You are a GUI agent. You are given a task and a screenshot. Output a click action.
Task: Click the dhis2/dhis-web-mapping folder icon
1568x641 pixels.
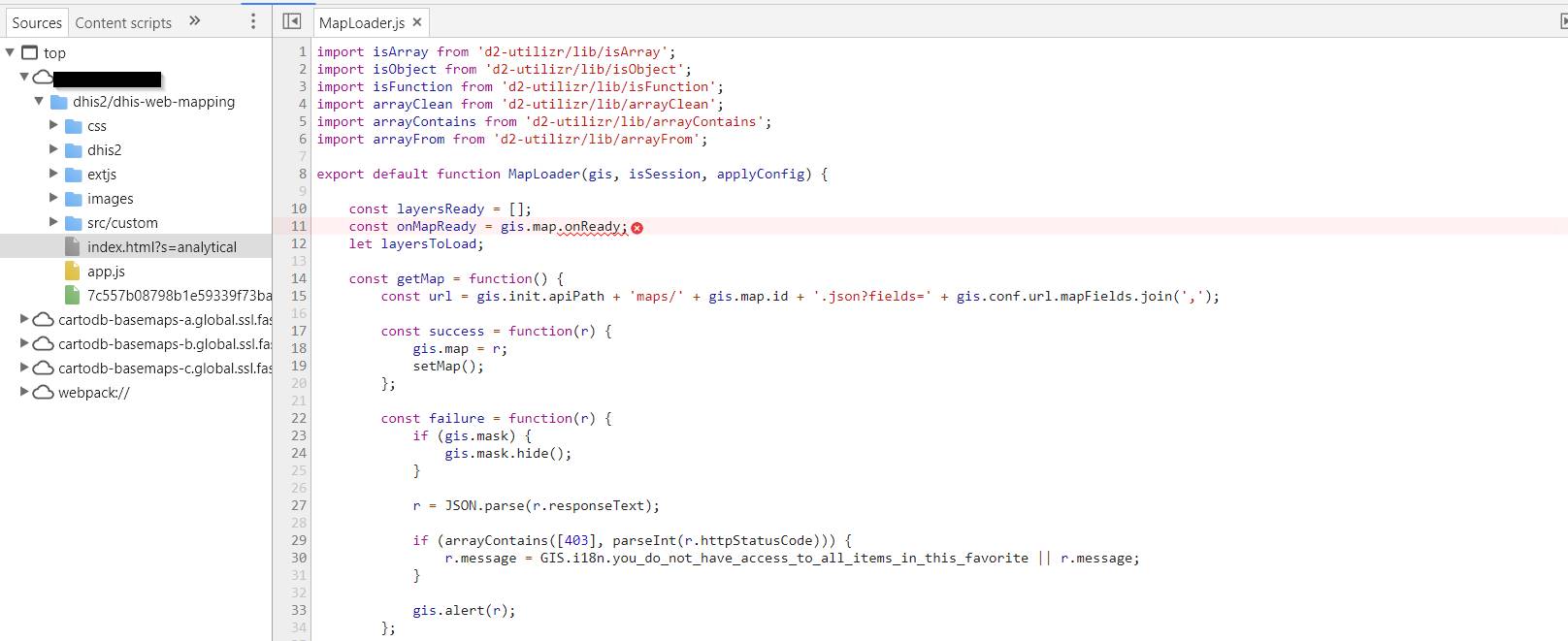pos(58,102)
